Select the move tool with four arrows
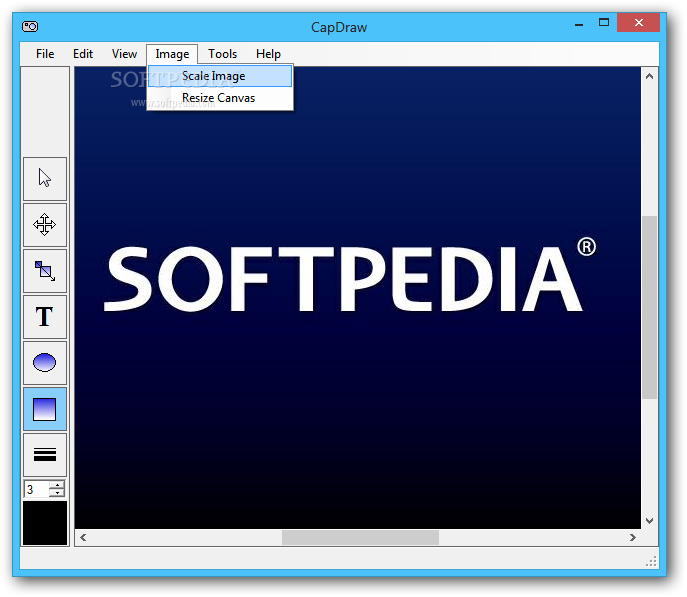Image resolution: width=687 pixels, height=597 pixels. (x=45, y=225)
